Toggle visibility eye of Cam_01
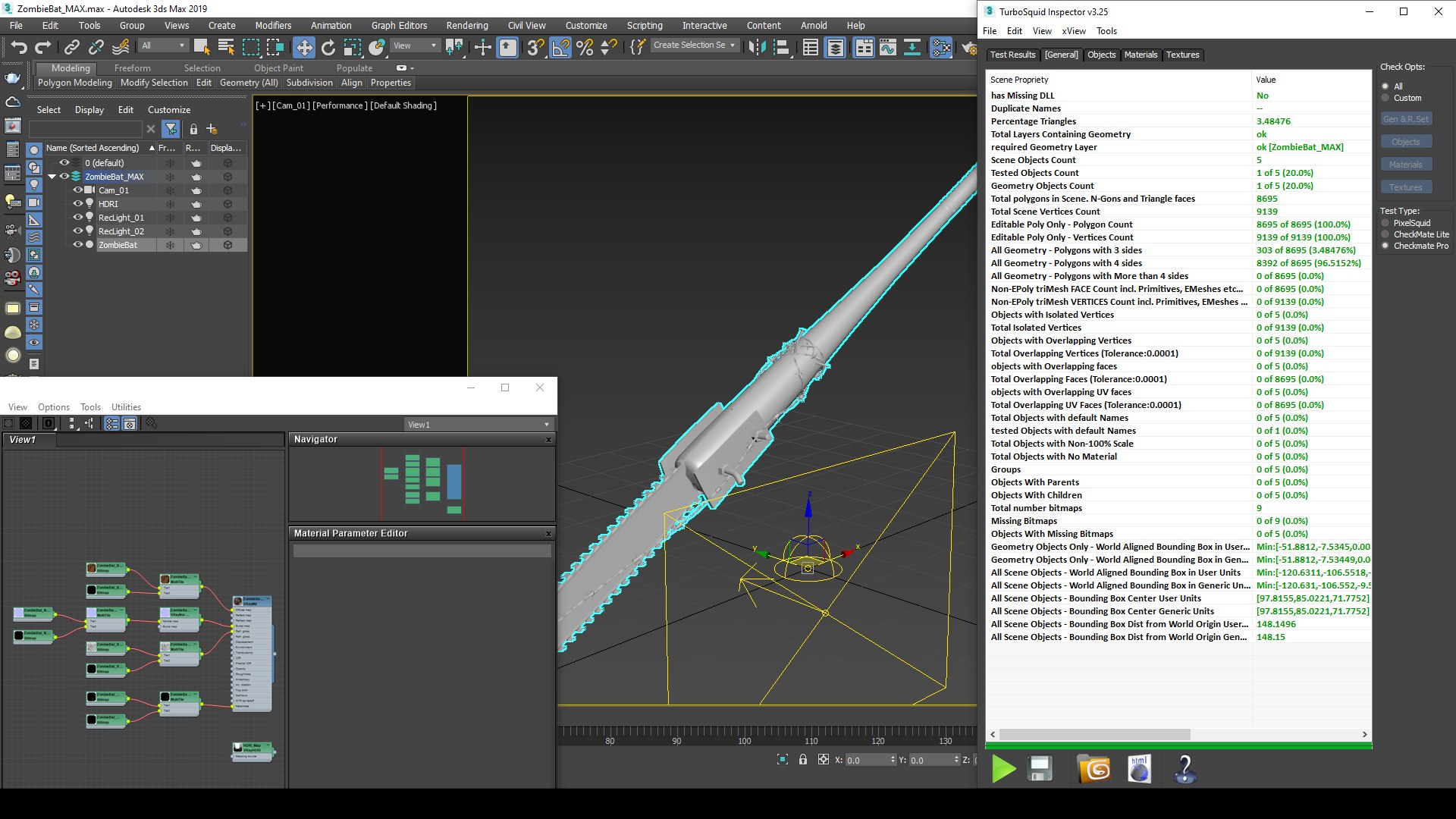Image resolution: width=1456 pixels, height=819 pixels. (77, 190)
